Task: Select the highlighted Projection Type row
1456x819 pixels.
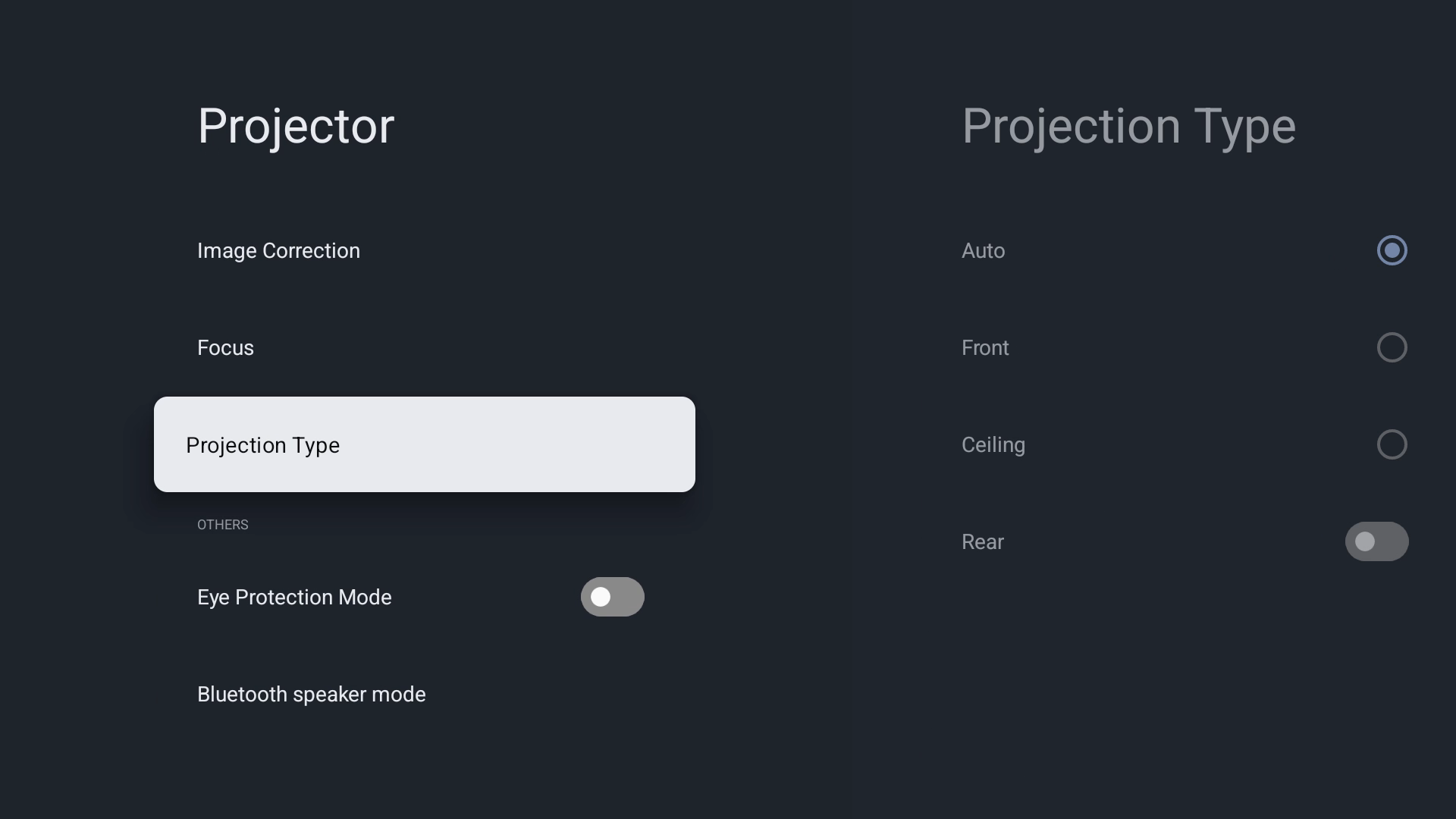Action: (424, 444)
